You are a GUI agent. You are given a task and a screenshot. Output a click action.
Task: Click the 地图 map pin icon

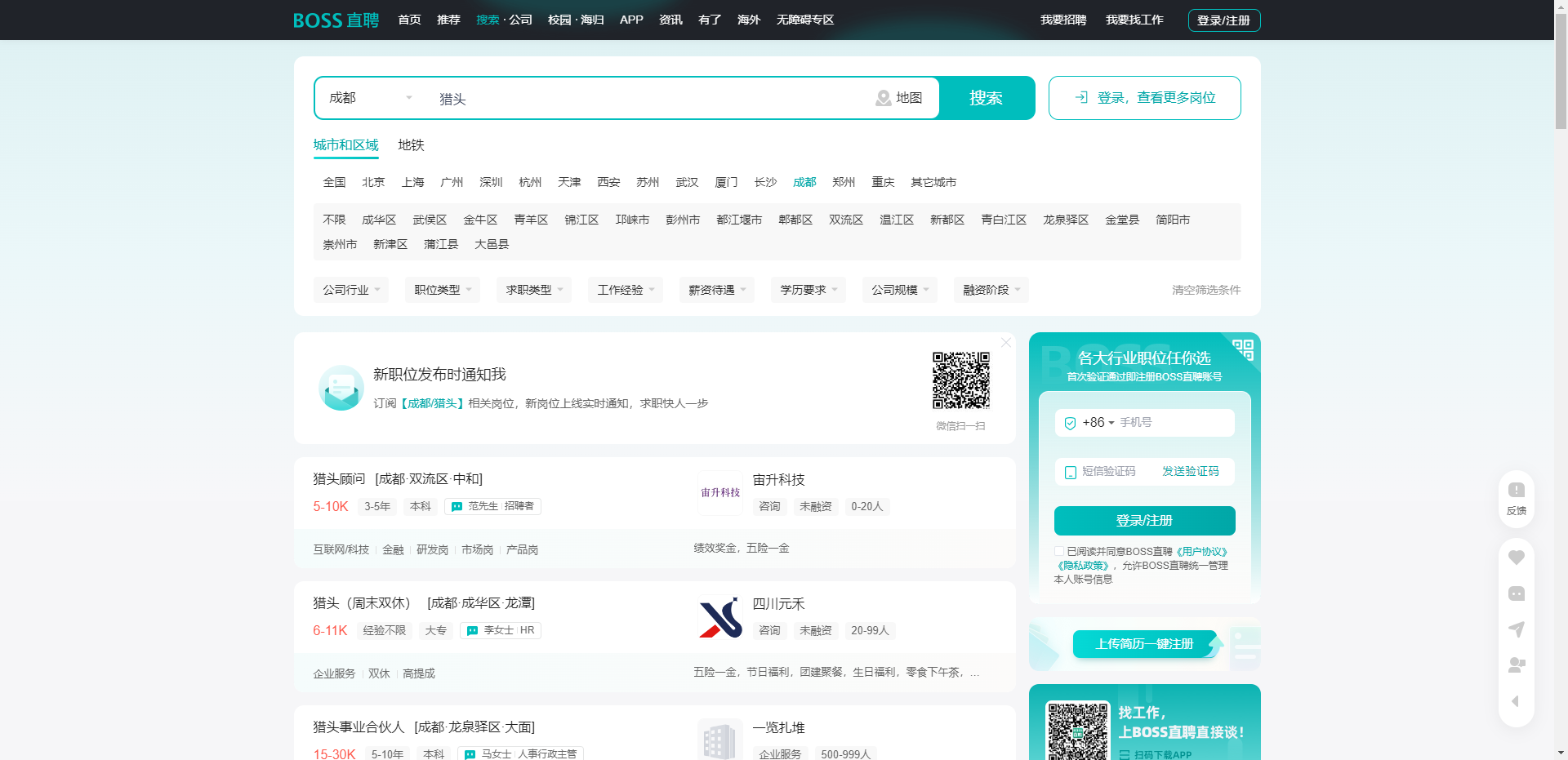(x=883, y=98)
